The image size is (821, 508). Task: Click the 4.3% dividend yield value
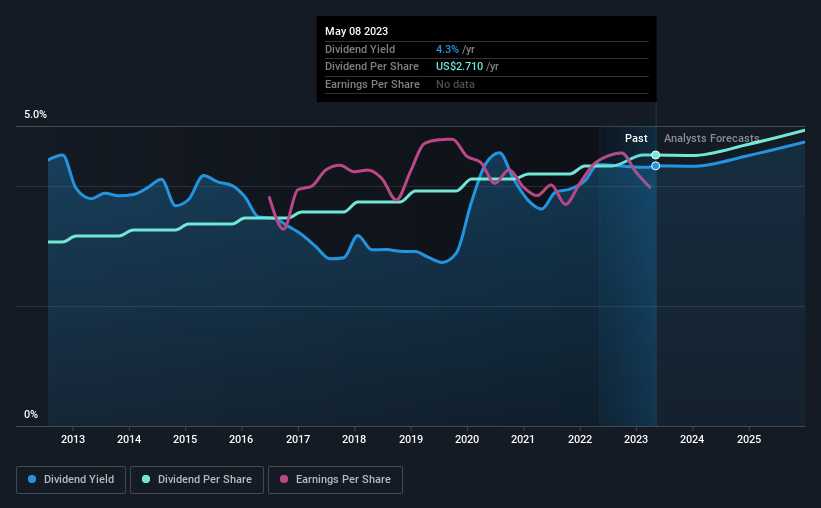[x=447, y=49]
